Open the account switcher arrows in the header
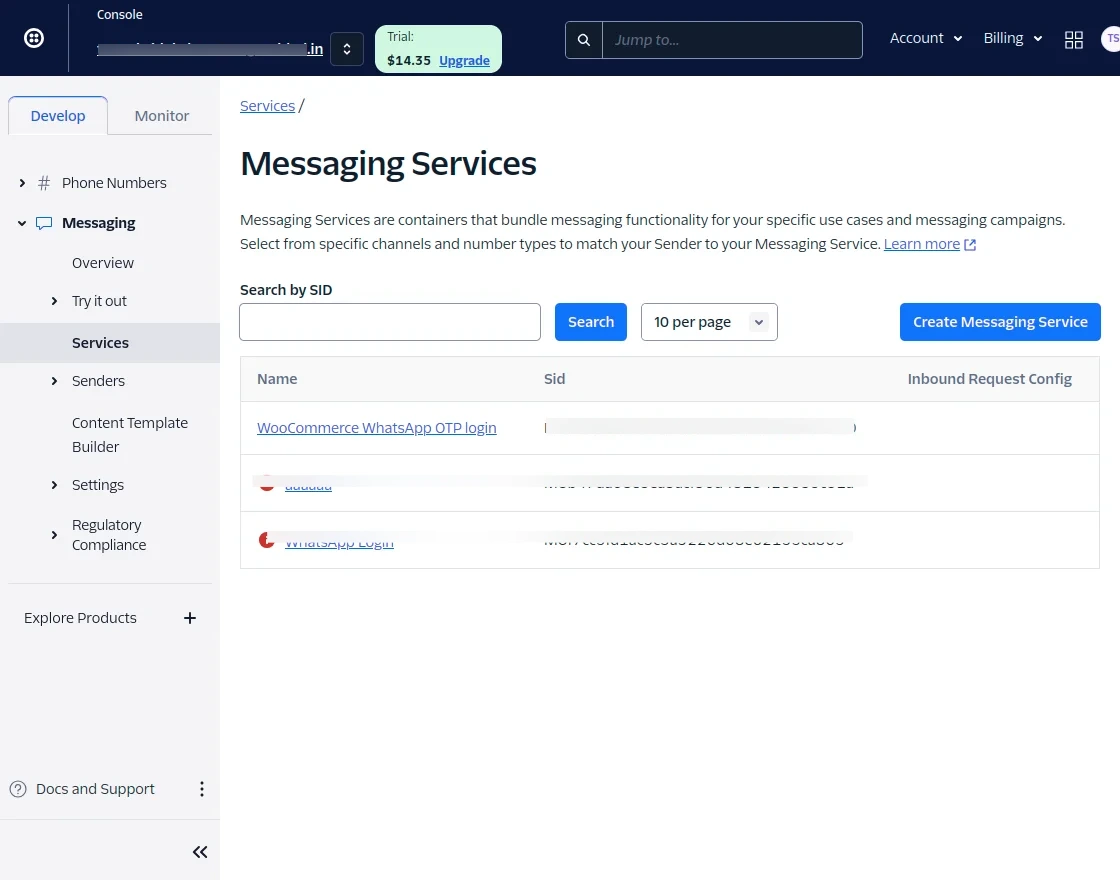The height and width of the screenshot is (880, 1120). point(347,48)
